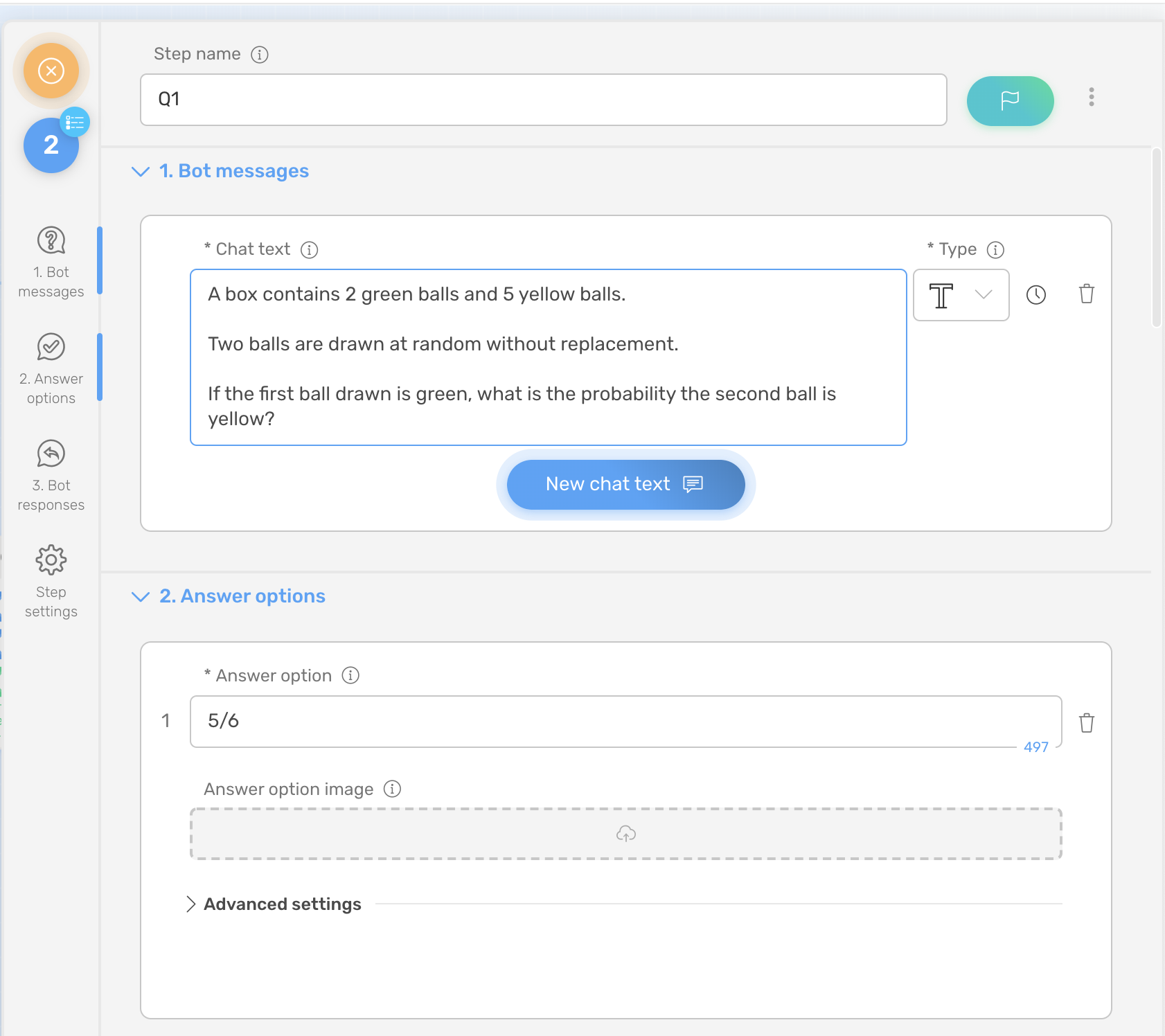The height and width of the screenshot is (1036, 1165).
Task: Expand Advanced settings for the answer option
Action: pos(274,904)
